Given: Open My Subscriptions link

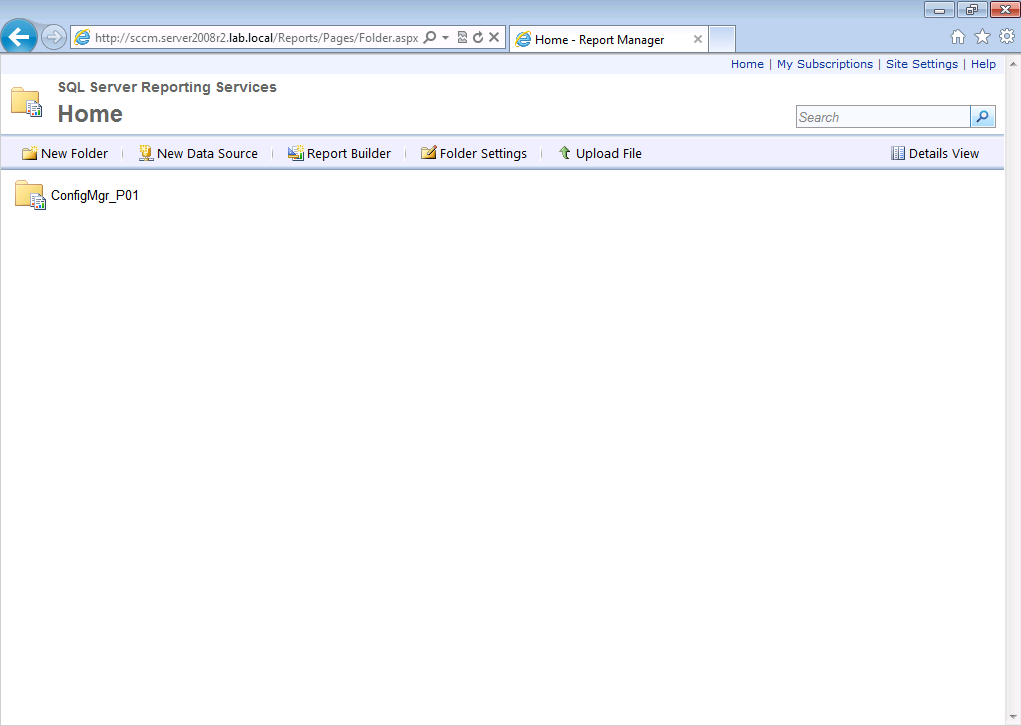Looking at the screenshot, I should (x=824, y=64).
